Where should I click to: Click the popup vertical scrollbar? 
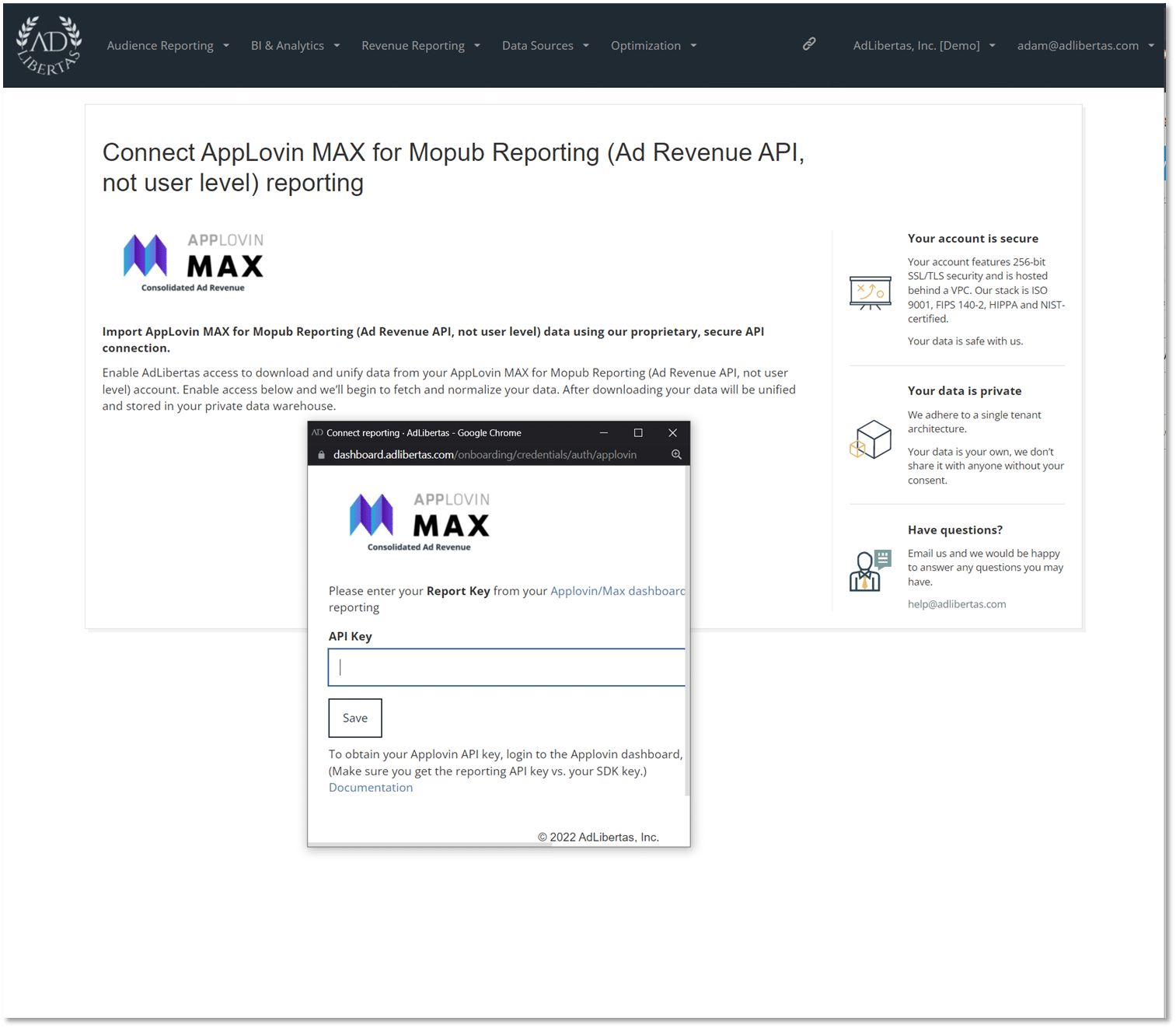click(x=687, y=630)
